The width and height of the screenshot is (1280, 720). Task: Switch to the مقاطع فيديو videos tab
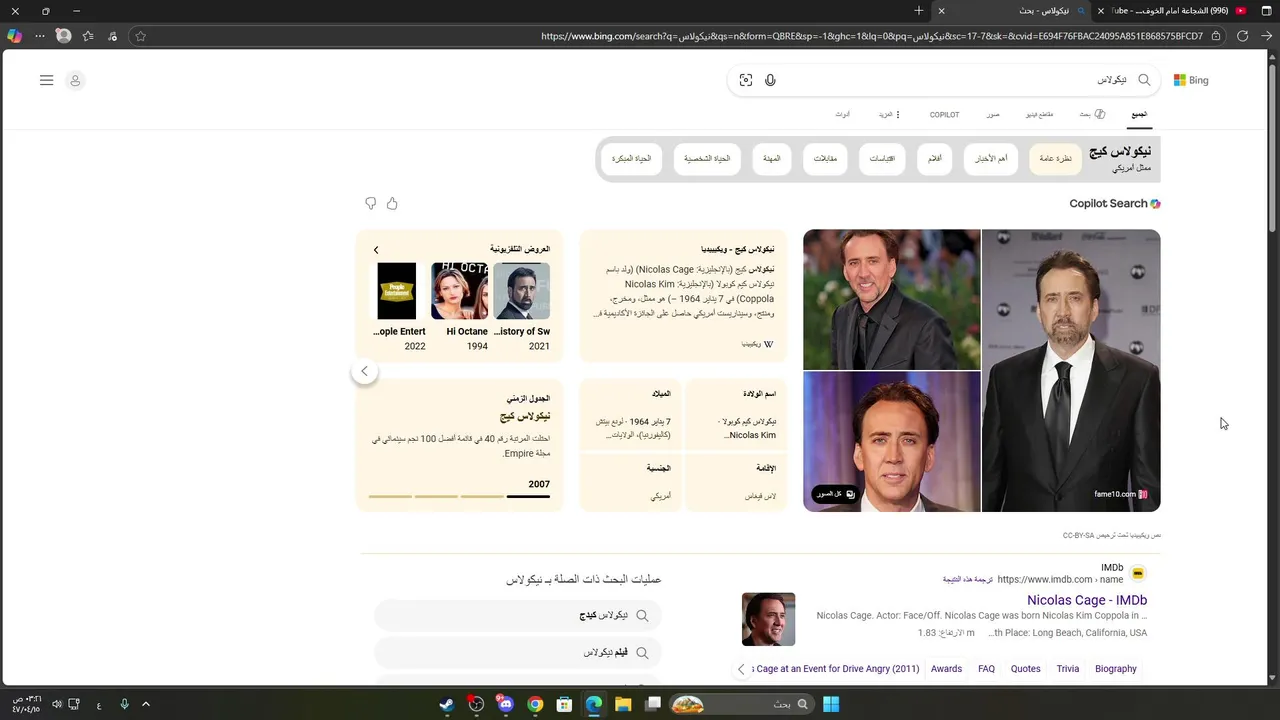click(x=1039, y=115)
